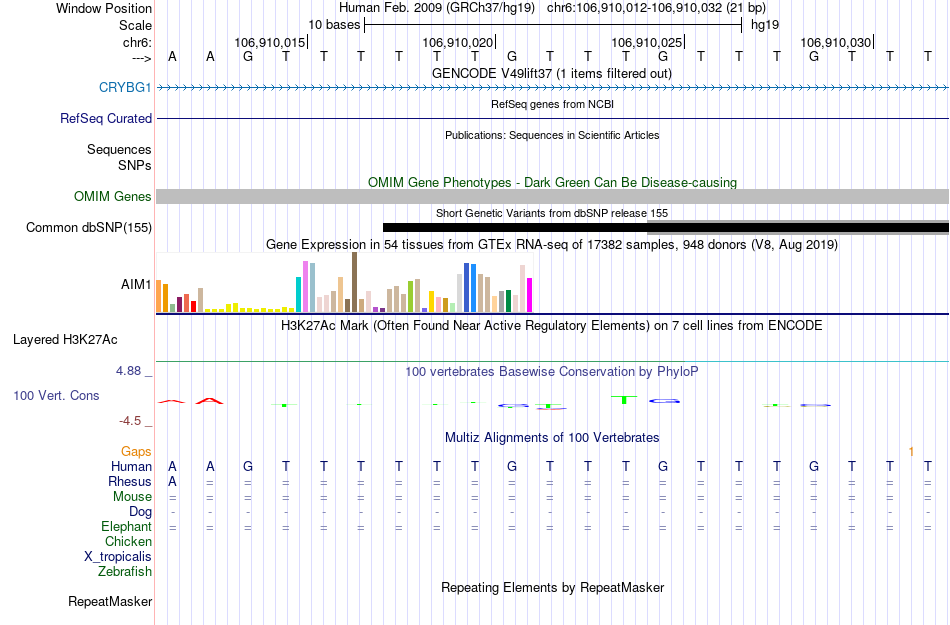The width and height of the screenshot is (950, 625).
Task: Click the tall brown bar in GTEx chart
Action: pyautogui.click(x=354, y=282)
